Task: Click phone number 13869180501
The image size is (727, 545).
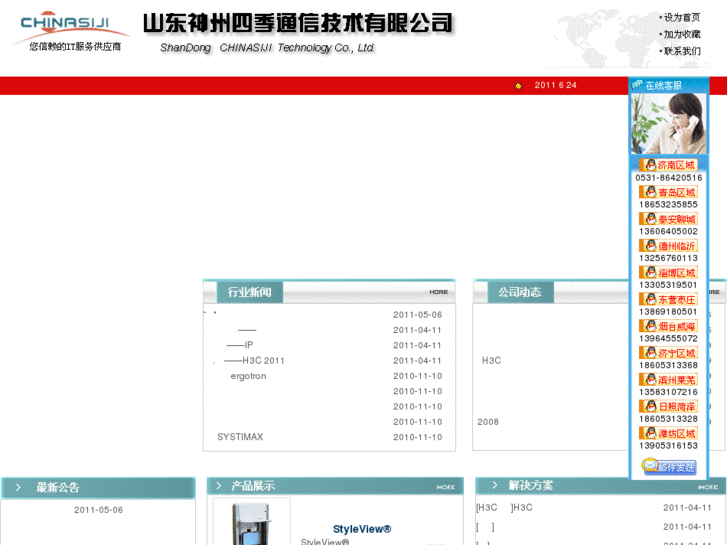Action: click(668, 312)
